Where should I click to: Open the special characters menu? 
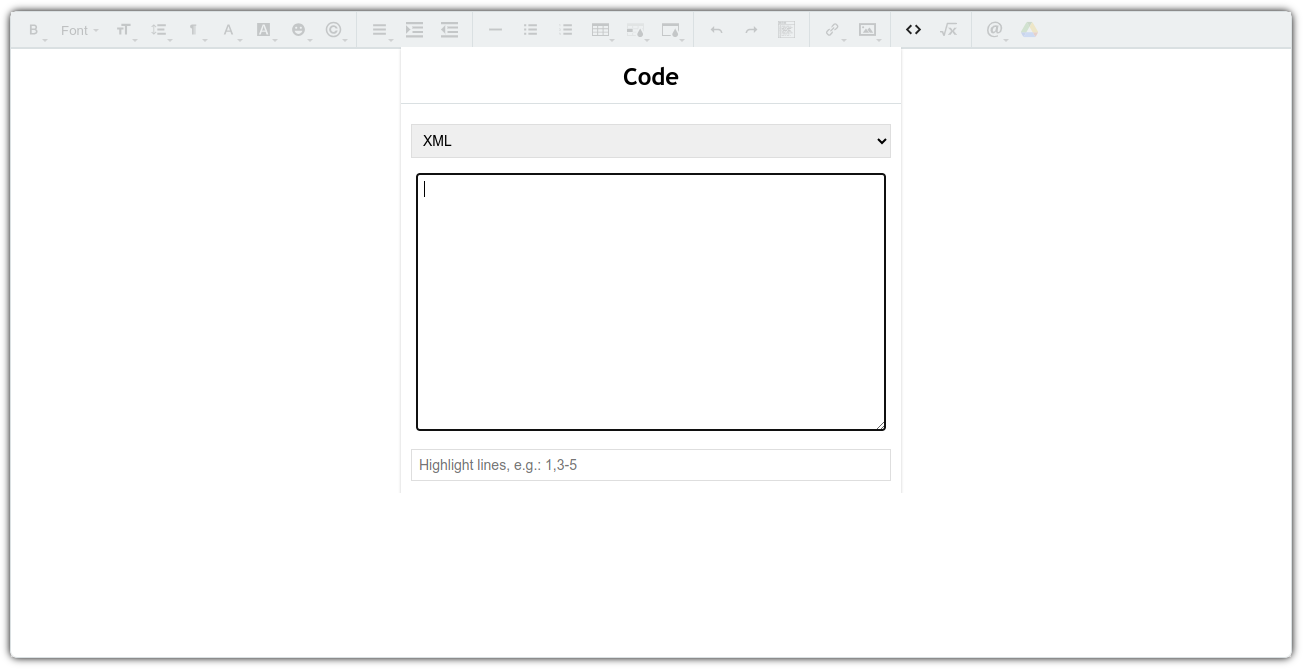click(334, 30)
